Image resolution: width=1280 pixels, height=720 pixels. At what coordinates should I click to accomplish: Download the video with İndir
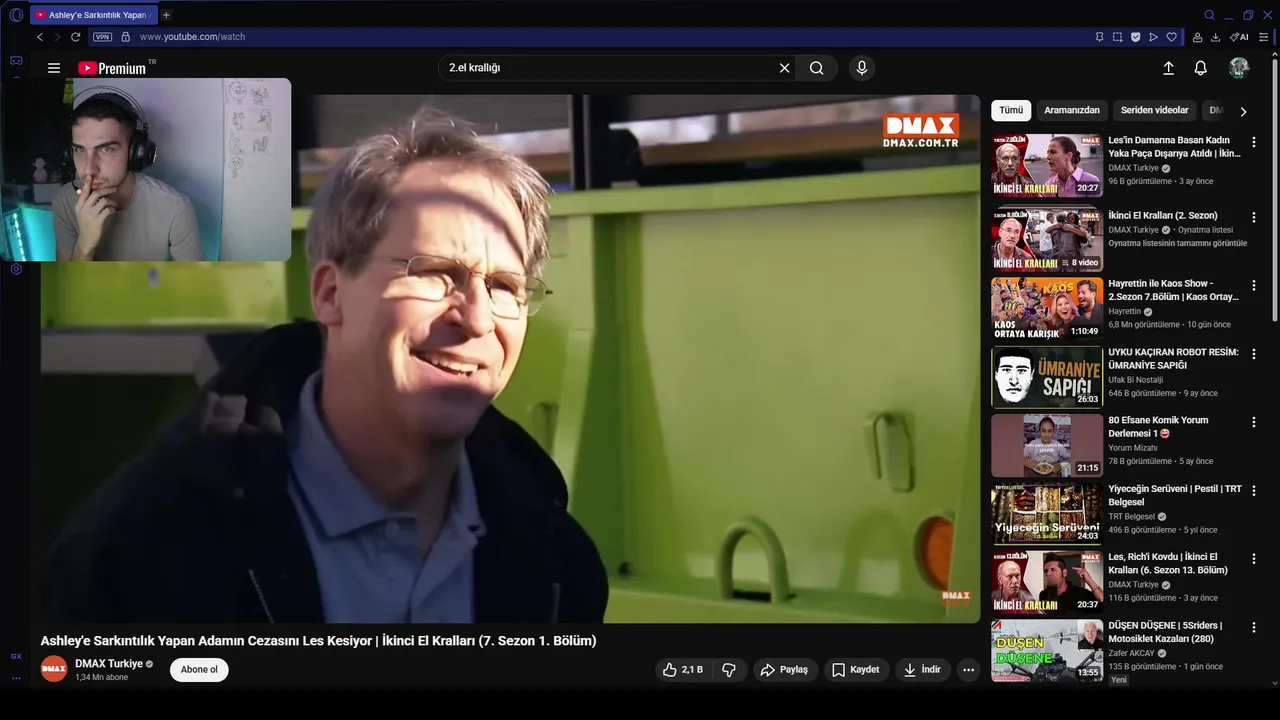tap(922, 670)
